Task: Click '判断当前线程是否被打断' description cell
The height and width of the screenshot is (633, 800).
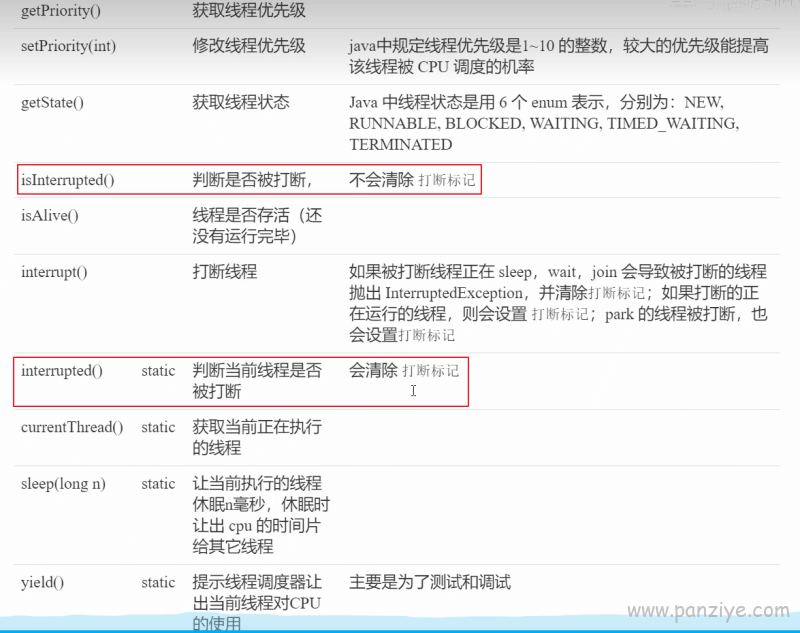Action: pos(257,381)
